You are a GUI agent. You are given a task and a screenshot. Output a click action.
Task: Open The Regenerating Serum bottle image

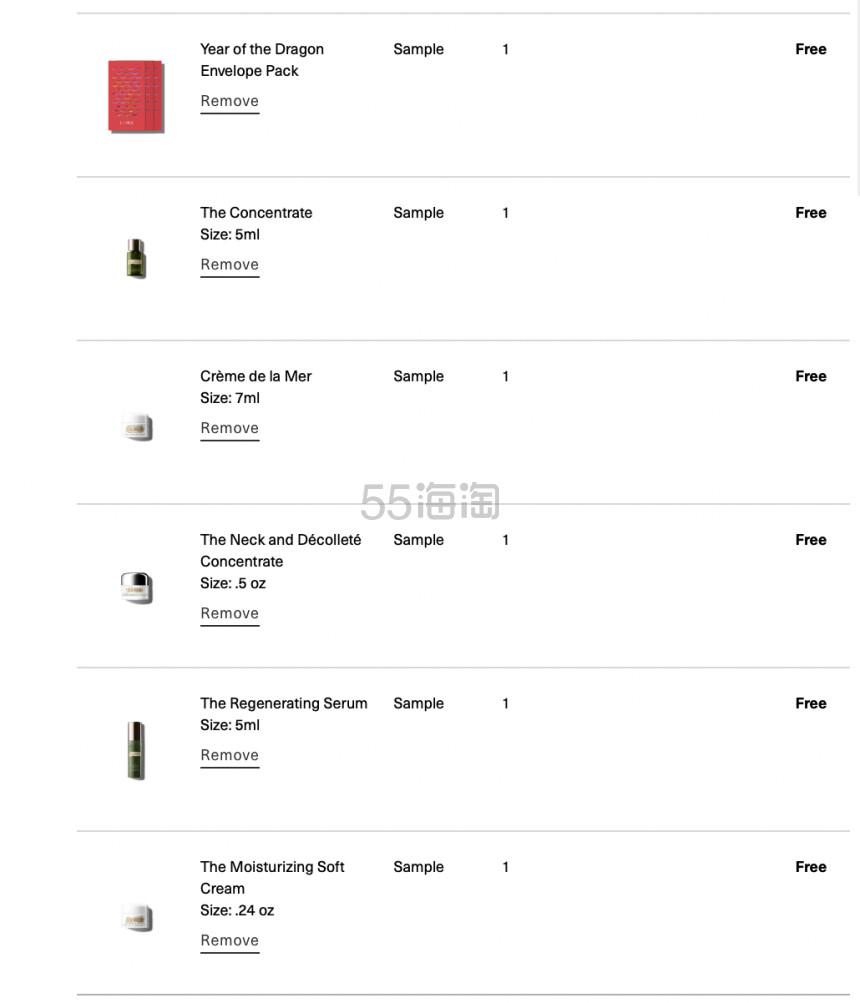pyautogui.click(x=136, y=751)
